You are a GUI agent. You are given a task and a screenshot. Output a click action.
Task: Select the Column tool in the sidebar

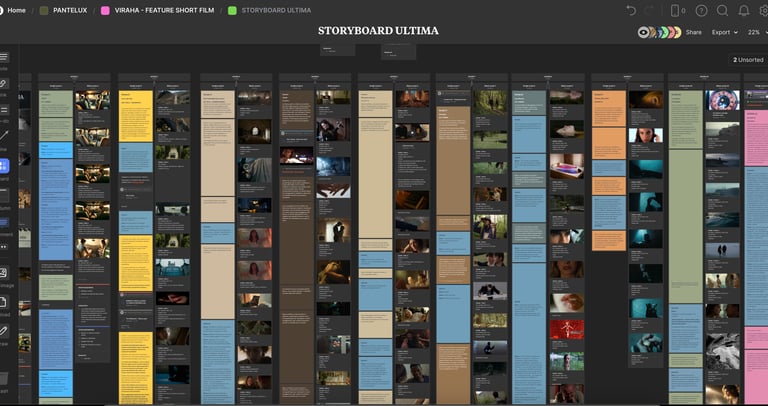click(x=4, y=197)
